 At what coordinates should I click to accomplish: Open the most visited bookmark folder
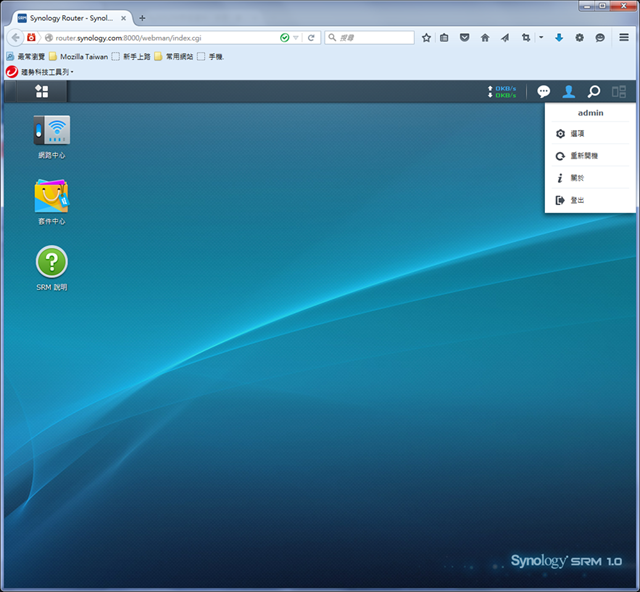click(x=26, y=56)
